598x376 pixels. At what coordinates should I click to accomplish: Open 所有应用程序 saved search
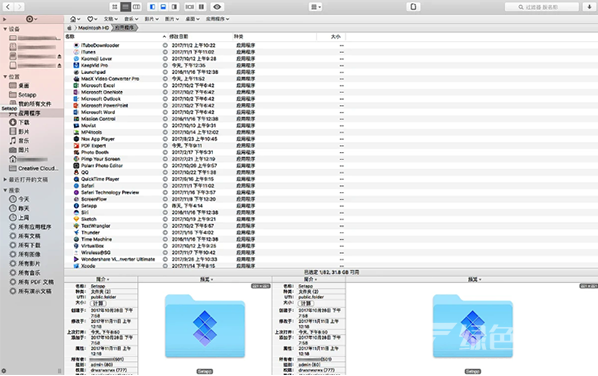tap(32, 227)
